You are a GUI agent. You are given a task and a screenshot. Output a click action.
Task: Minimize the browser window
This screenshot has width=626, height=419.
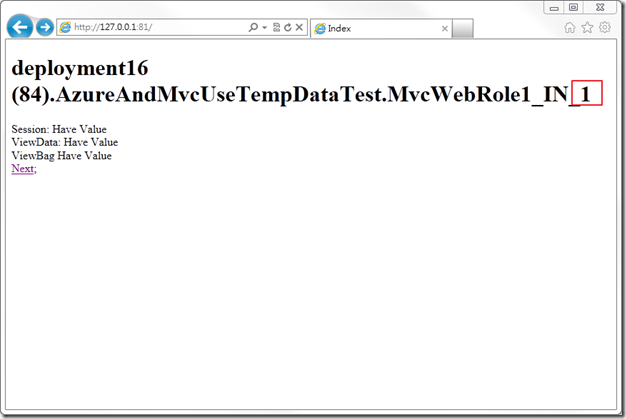[x=554, y=8]
